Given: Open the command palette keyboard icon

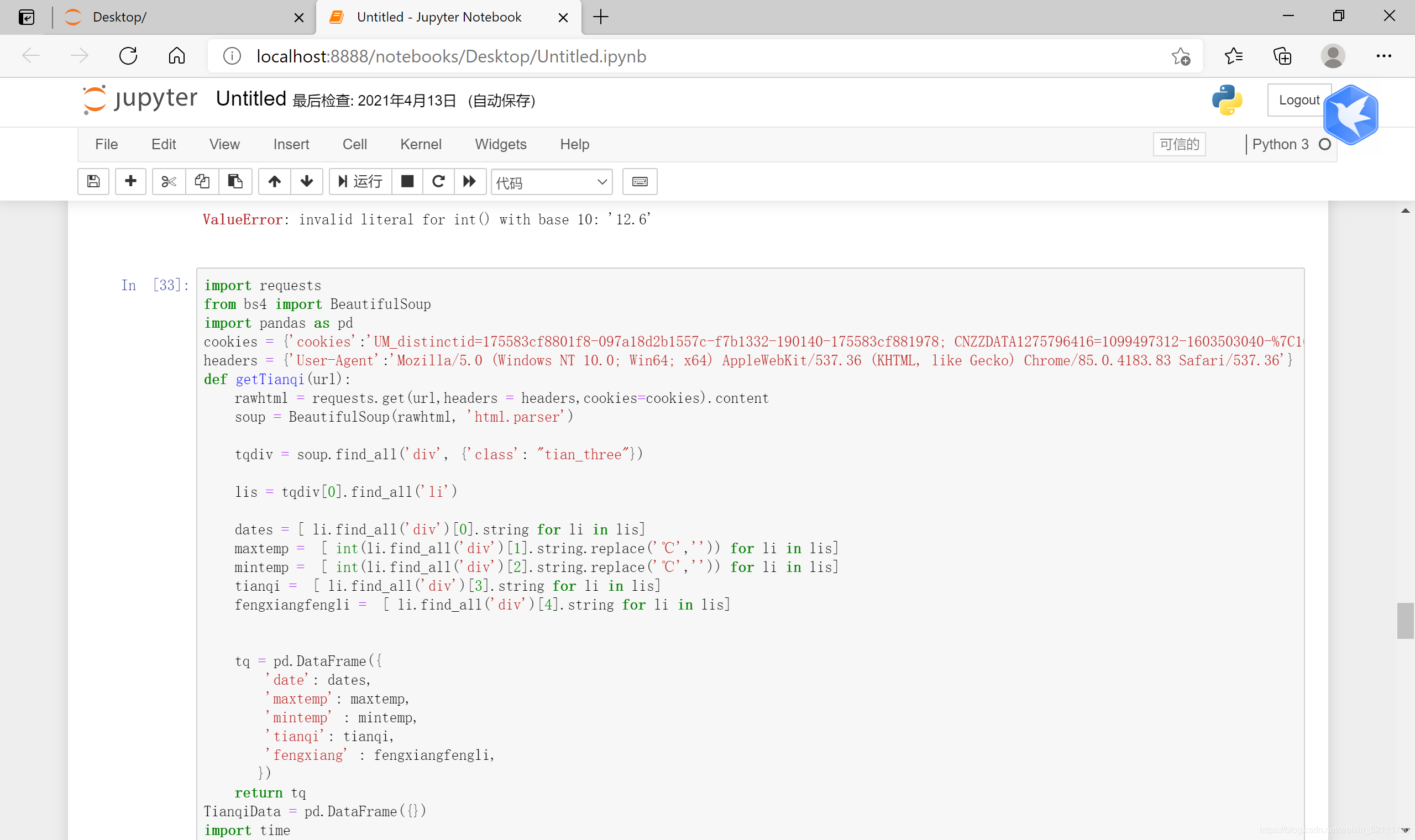Looking at the screenshot, I should tap(640, 181).
